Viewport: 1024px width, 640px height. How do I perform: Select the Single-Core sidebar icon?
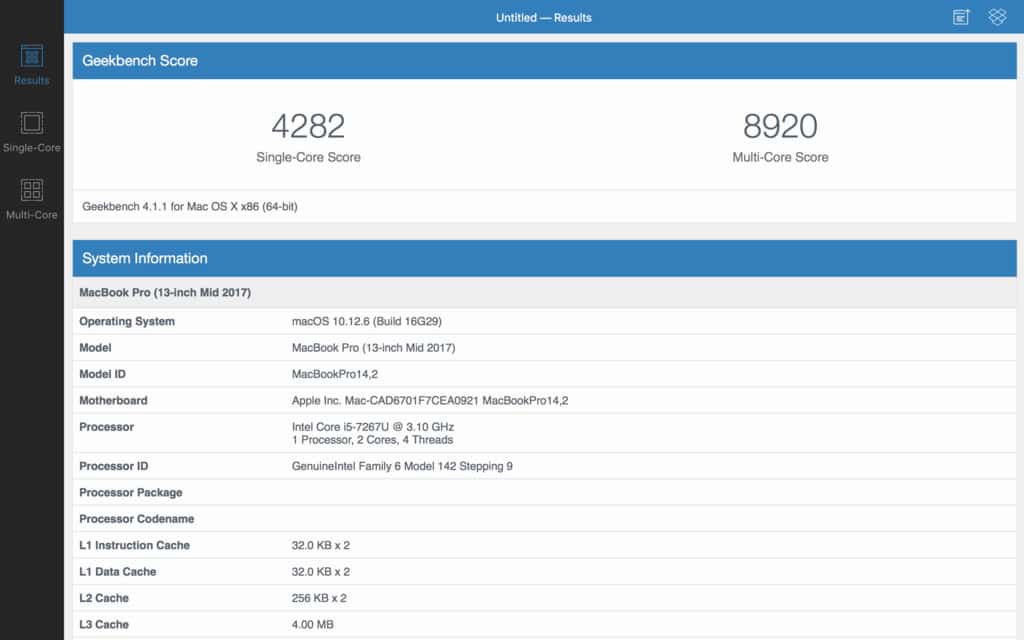click(x=31, y=123)
